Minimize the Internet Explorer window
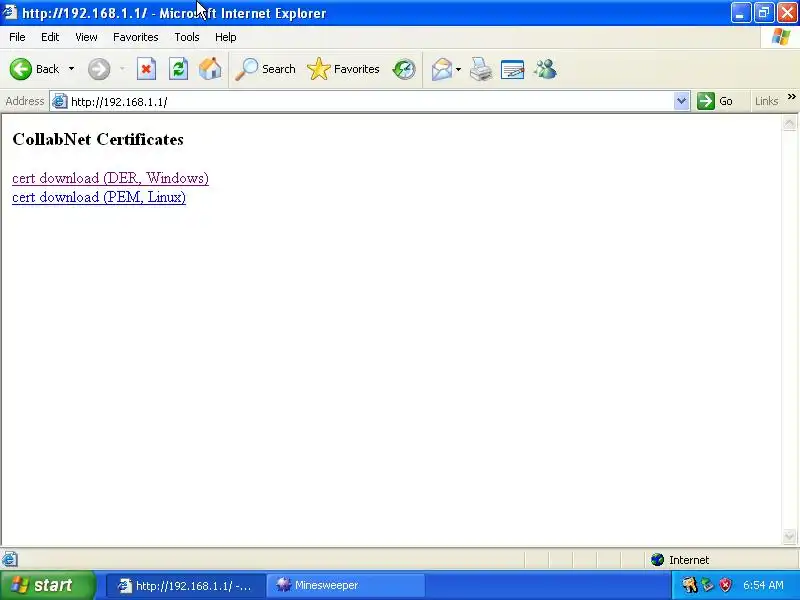This screenshot has width=800, height=600. tap(740, 13)
